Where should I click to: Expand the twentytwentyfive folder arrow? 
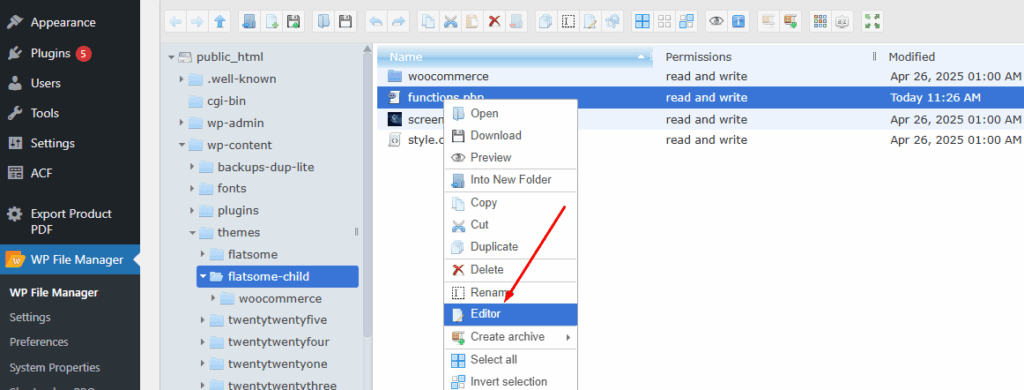[202, 320]
